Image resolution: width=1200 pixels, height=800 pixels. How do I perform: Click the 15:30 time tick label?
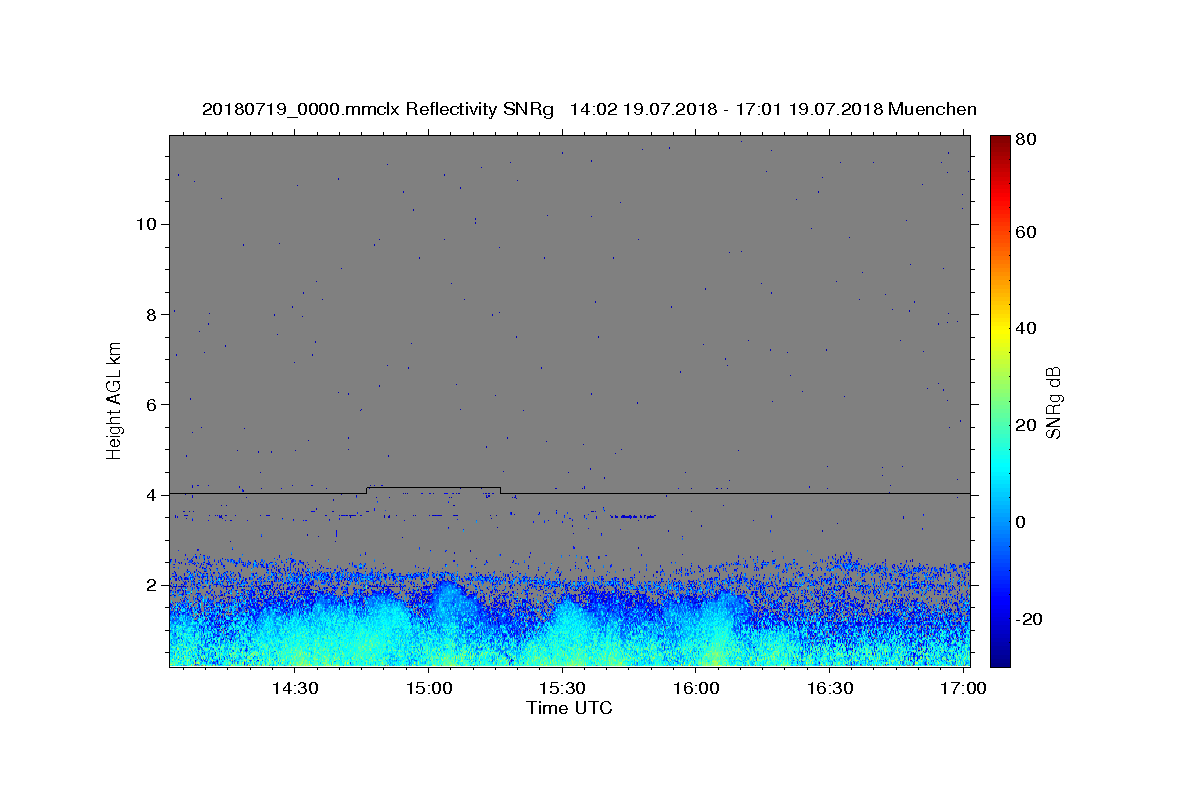(563, 688)
